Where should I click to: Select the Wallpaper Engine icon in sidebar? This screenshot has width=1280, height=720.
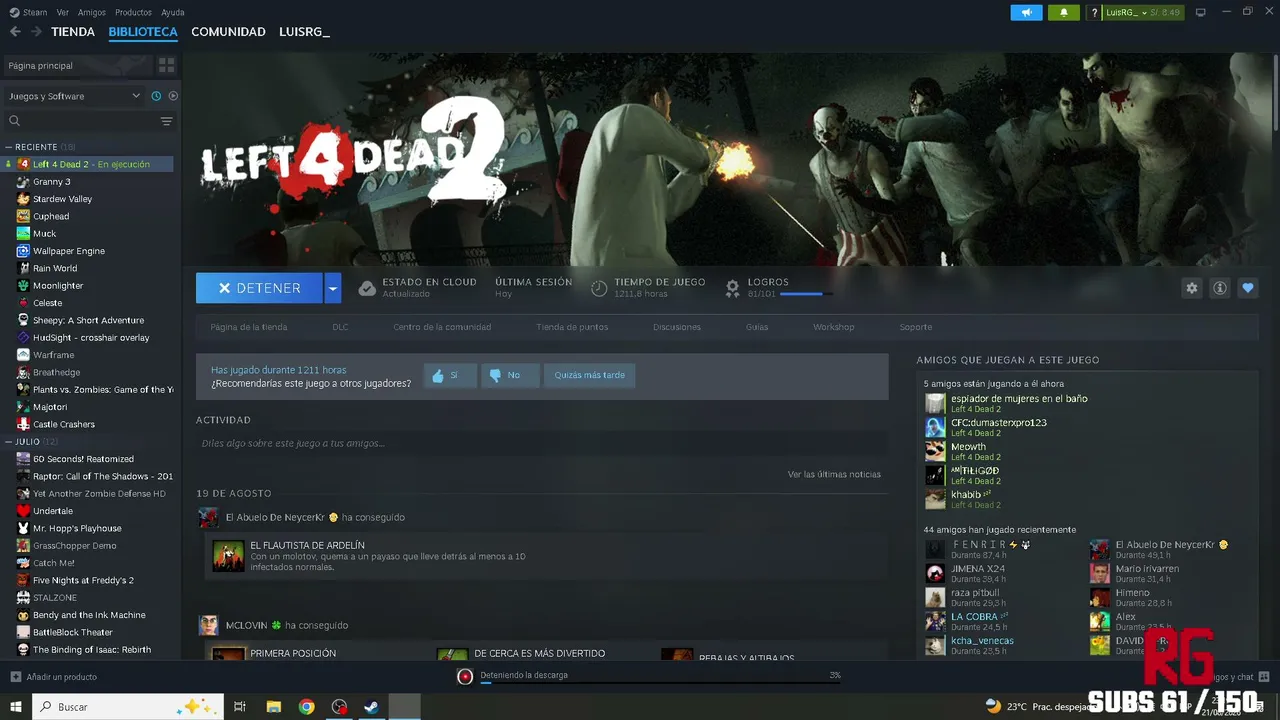click(24, 251)
